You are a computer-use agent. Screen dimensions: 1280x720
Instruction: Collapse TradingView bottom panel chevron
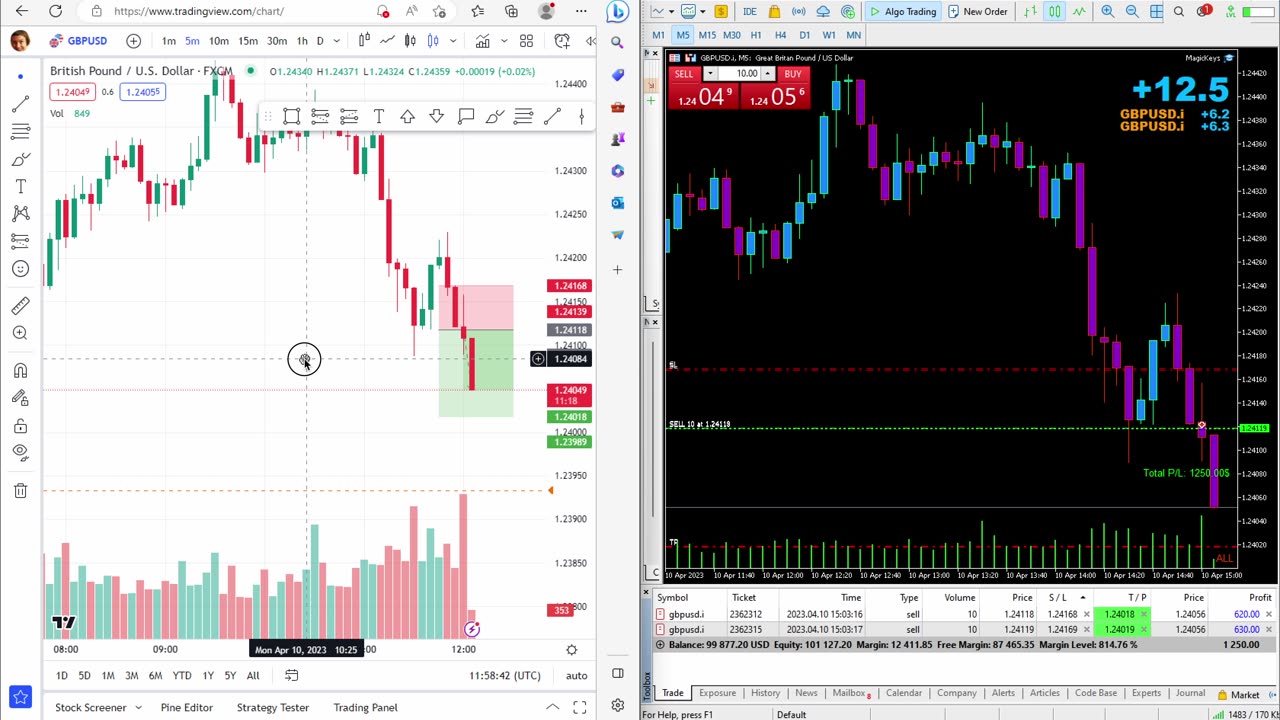pyautogui.click(x=552, y=707)
